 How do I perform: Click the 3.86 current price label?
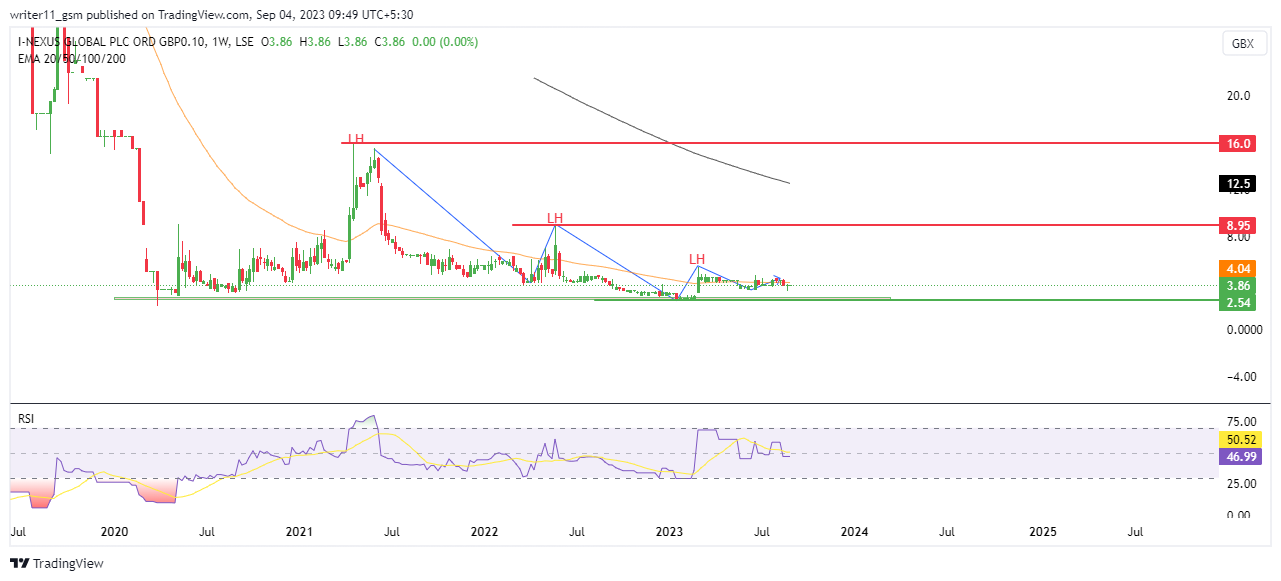[1239, 285]
